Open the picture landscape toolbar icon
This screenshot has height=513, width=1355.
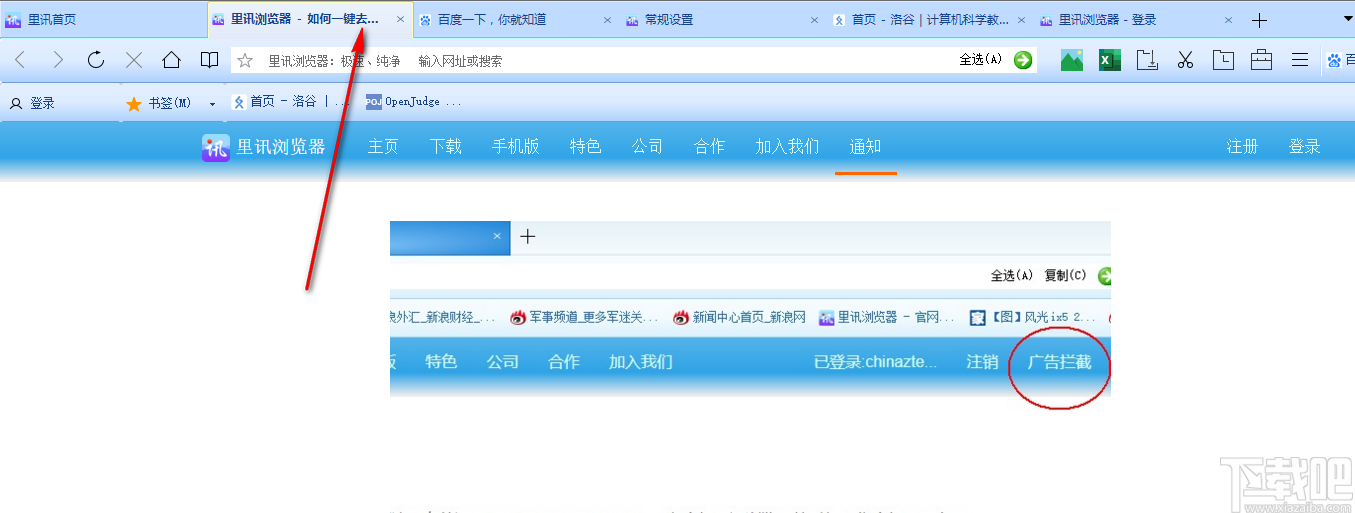1072,60
